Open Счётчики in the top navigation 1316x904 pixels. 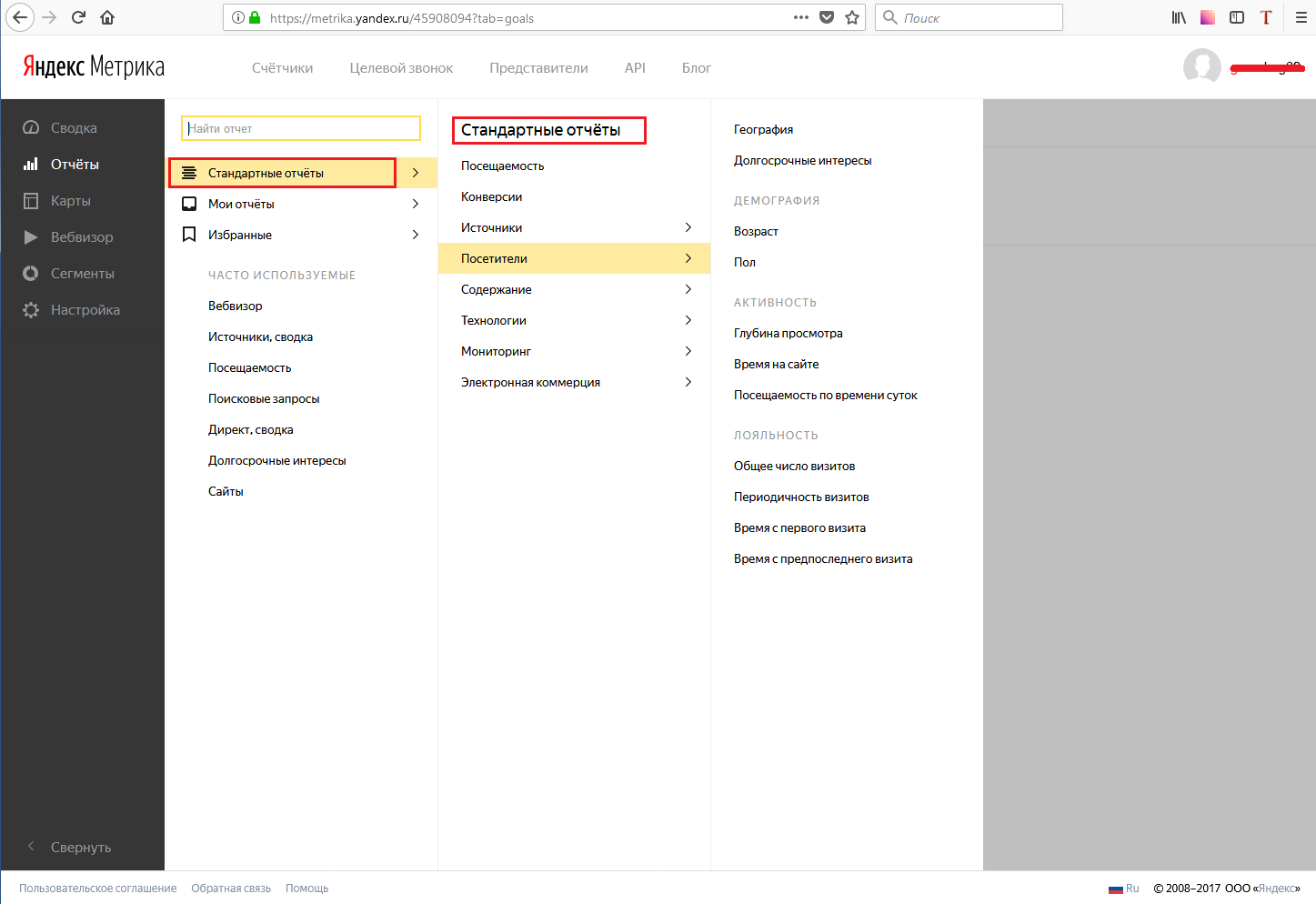[283, 68]
